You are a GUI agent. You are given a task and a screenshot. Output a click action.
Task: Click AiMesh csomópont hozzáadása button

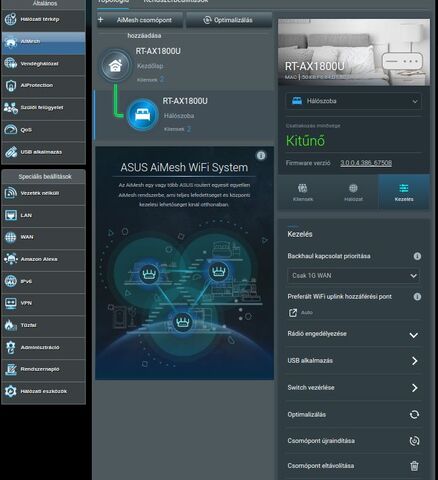[140, 20]
